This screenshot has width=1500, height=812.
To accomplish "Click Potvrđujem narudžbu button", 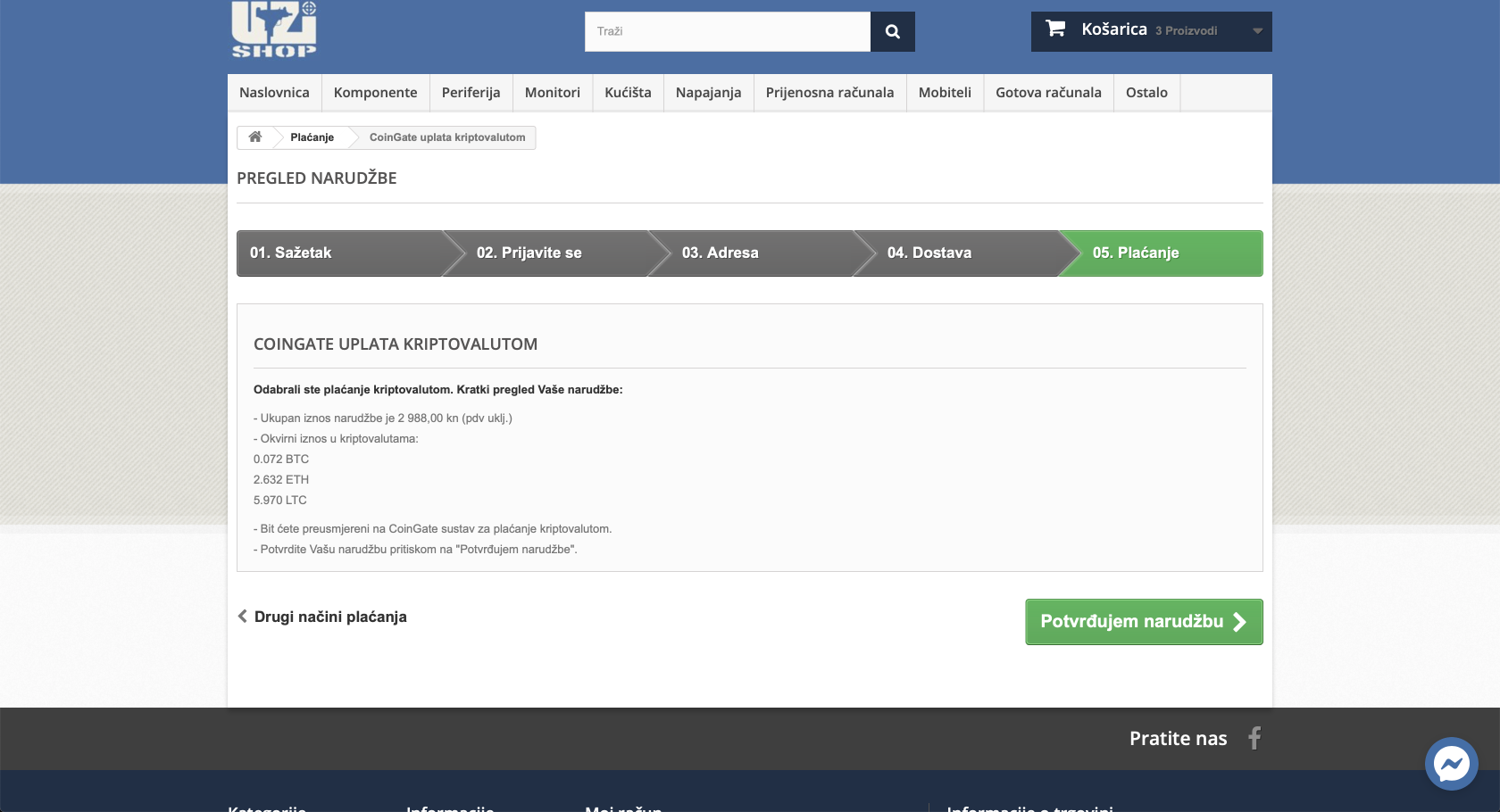I will (x=1144, y=622).
